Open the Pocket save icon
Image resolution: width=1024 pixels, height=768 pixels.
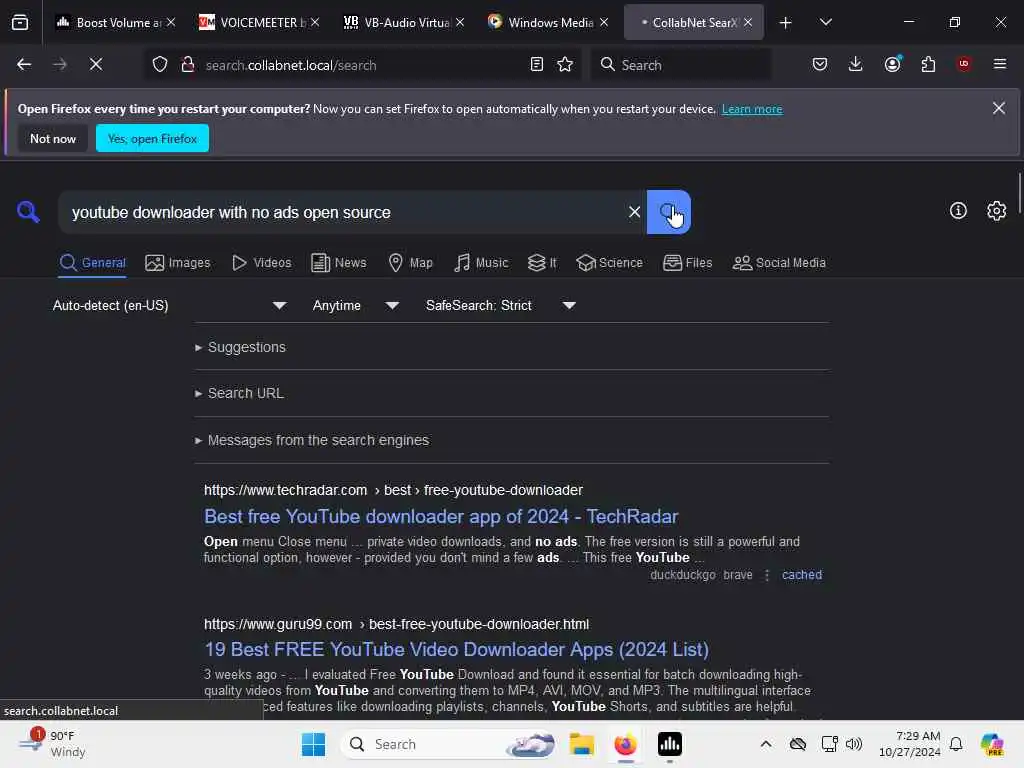click(820, 64)
